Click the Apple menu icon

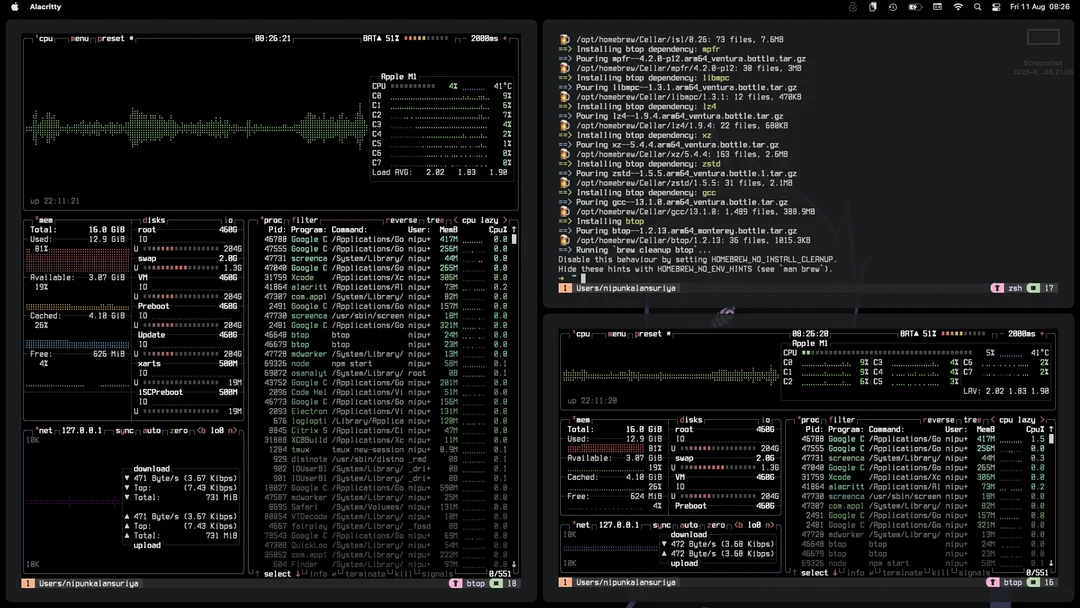coord(13,7)
